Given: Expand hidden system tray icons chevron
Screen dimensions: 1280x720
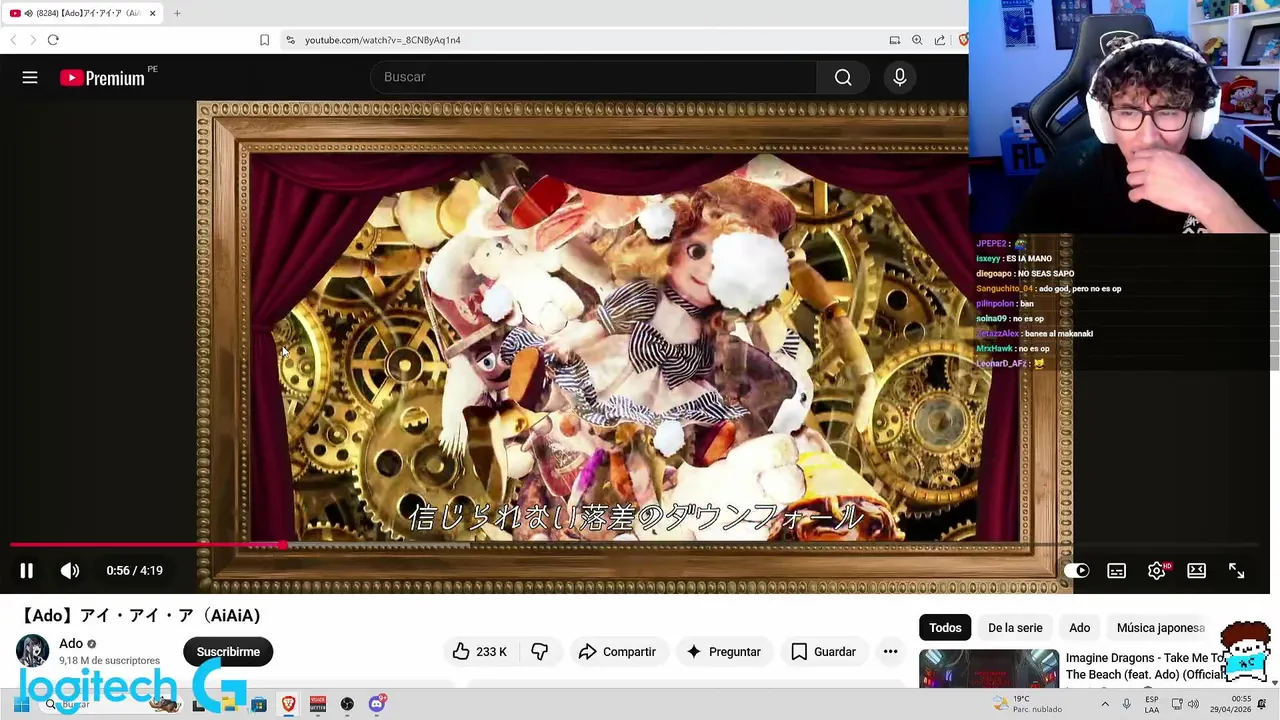Looking at the screenshot, I should [x=1104, y=705].
